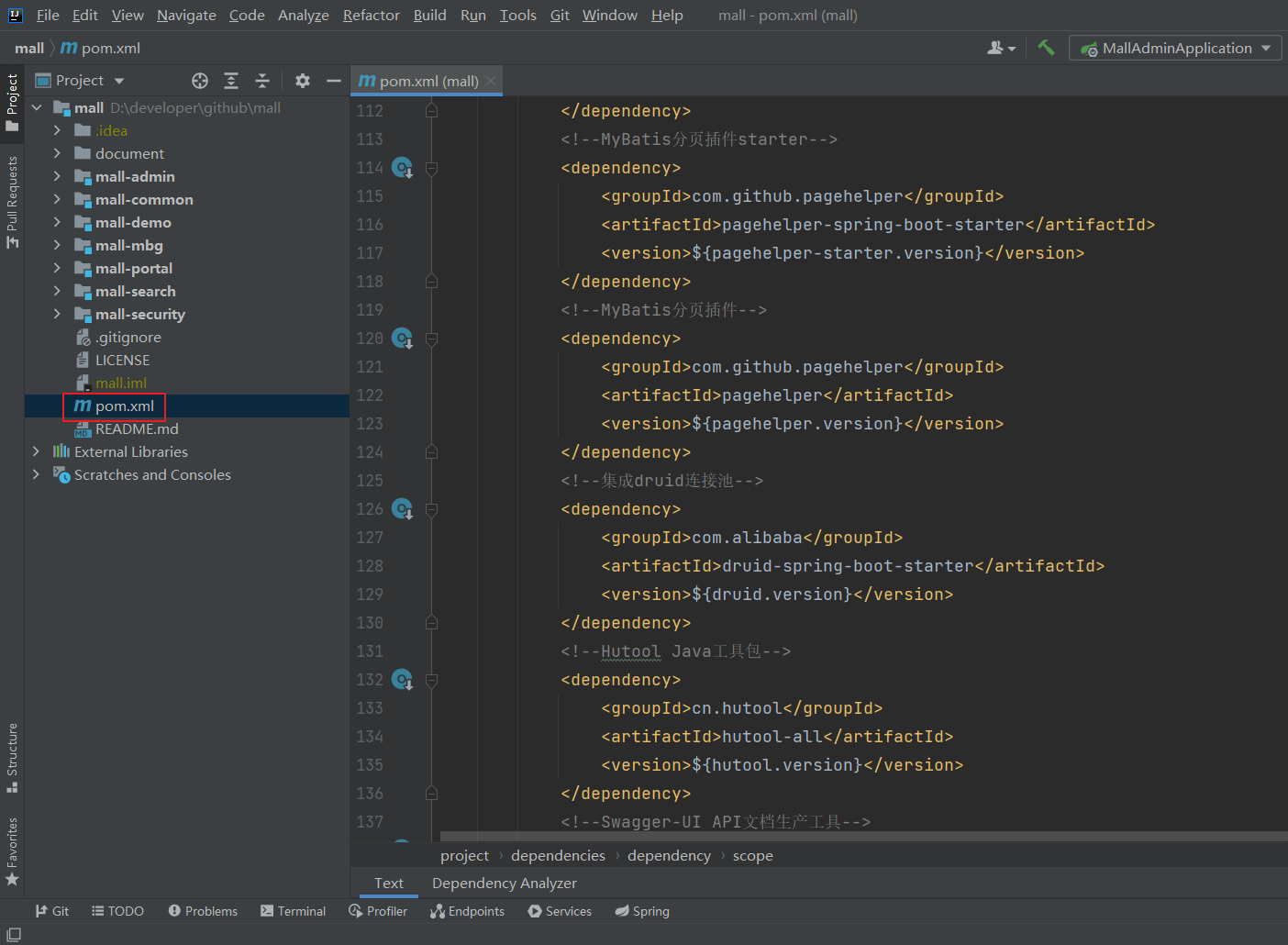This screenshot has height=945, width=1288.
Task: Open Project panel settings gear
Action: [303, 81]
